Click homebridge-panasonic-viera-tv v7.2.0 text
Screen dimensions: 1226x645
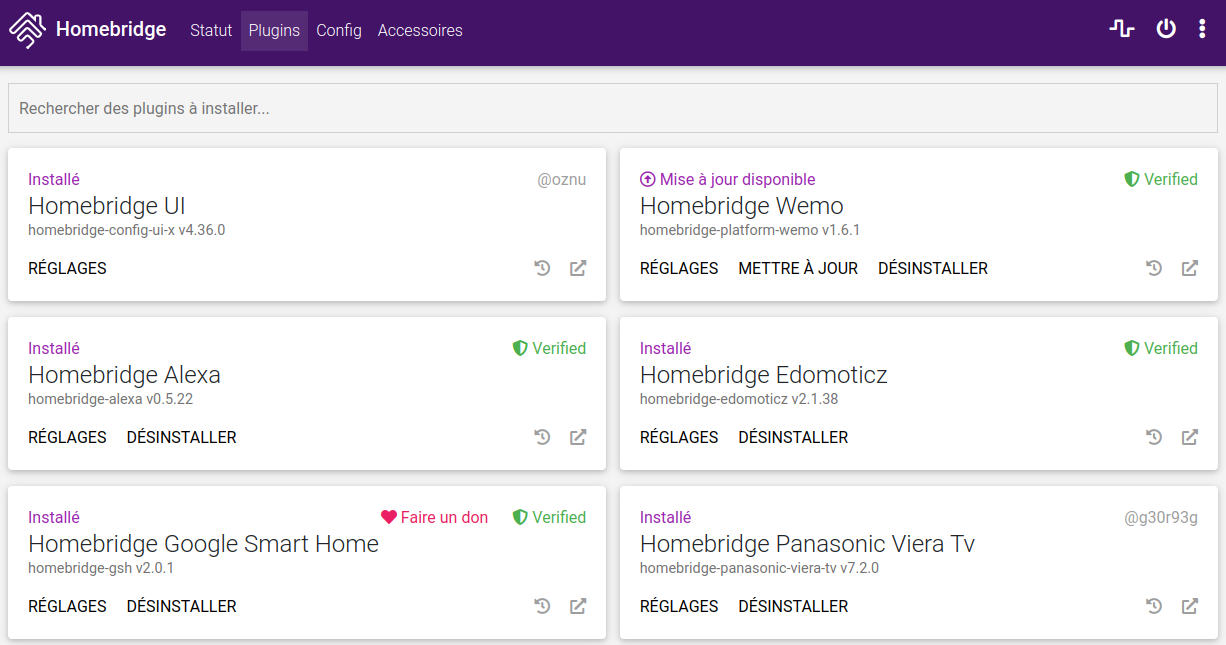point(759,568)
